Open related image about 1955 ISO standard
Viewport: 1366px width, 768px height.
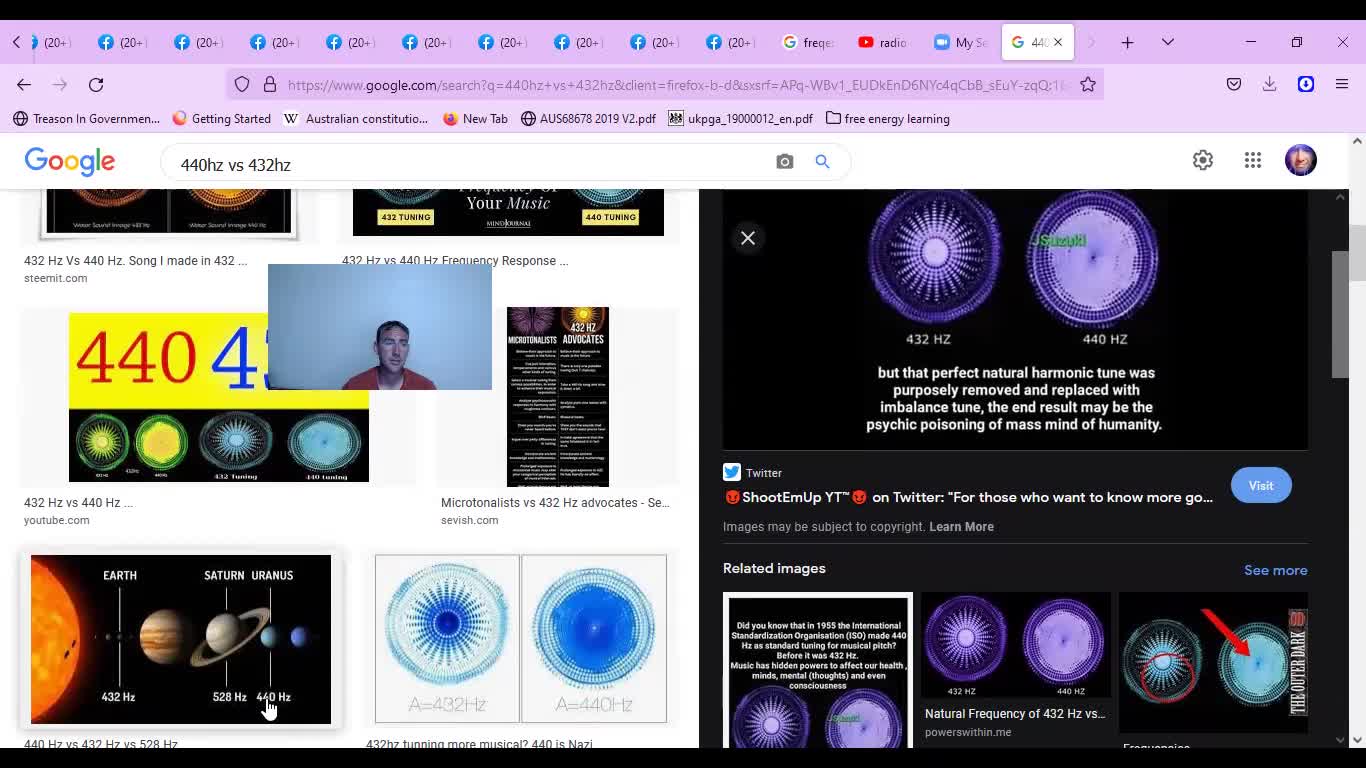[818, 670]
